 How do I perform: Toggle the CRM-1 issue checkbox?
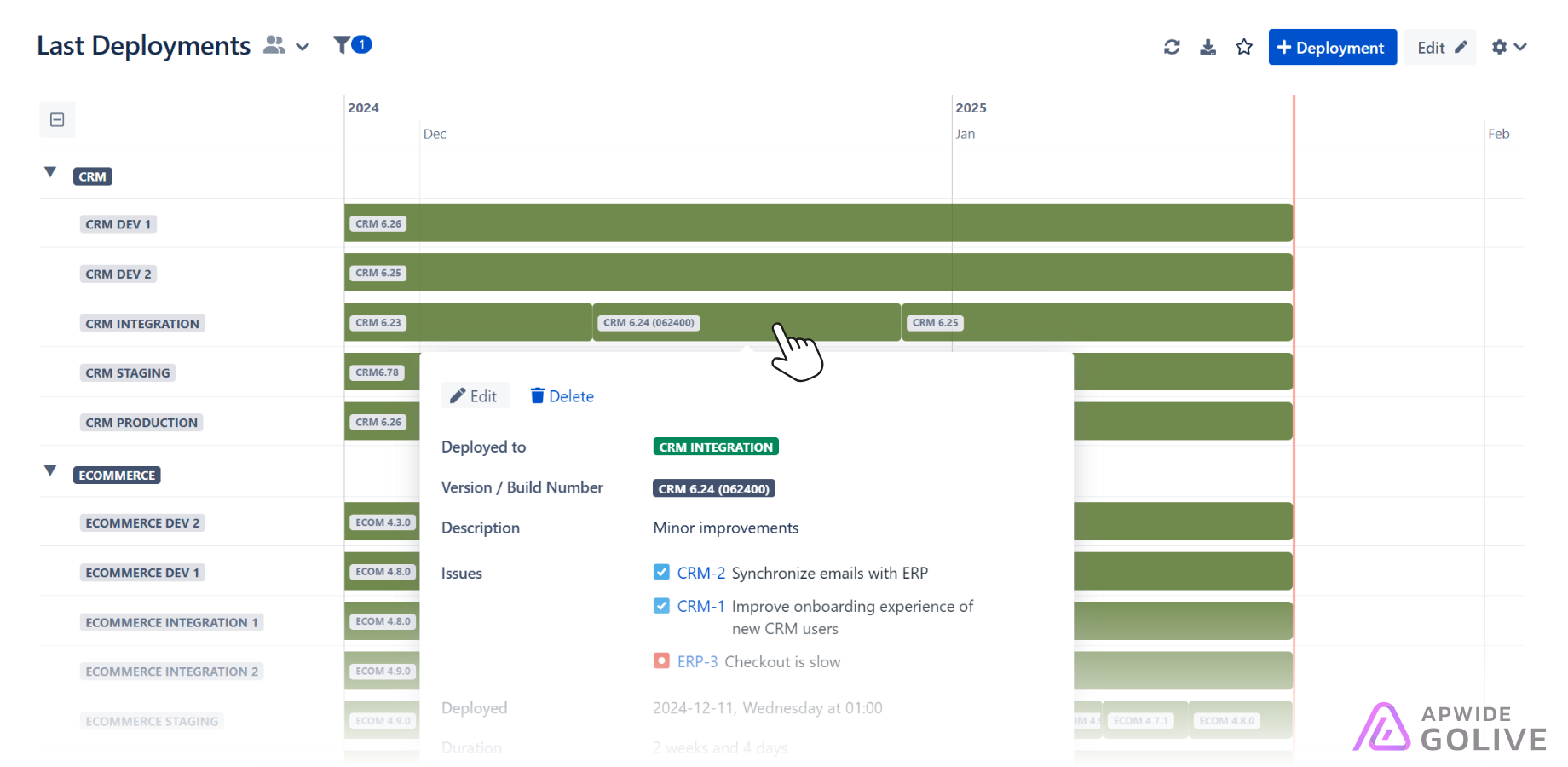(x=661, y=606)
